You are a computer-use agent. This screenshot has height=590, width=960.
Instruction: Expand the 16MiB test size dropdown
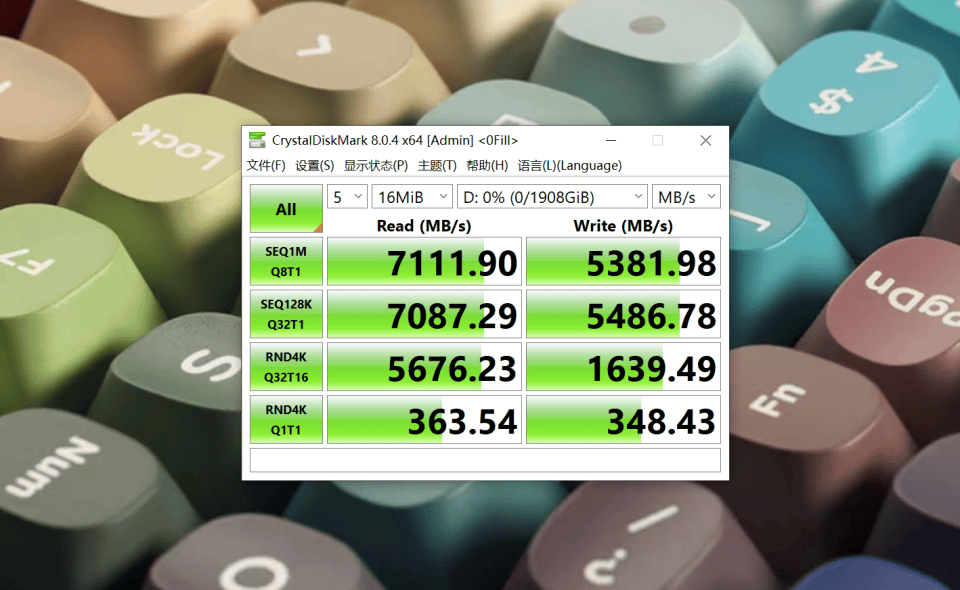click(x=412, y=197)
